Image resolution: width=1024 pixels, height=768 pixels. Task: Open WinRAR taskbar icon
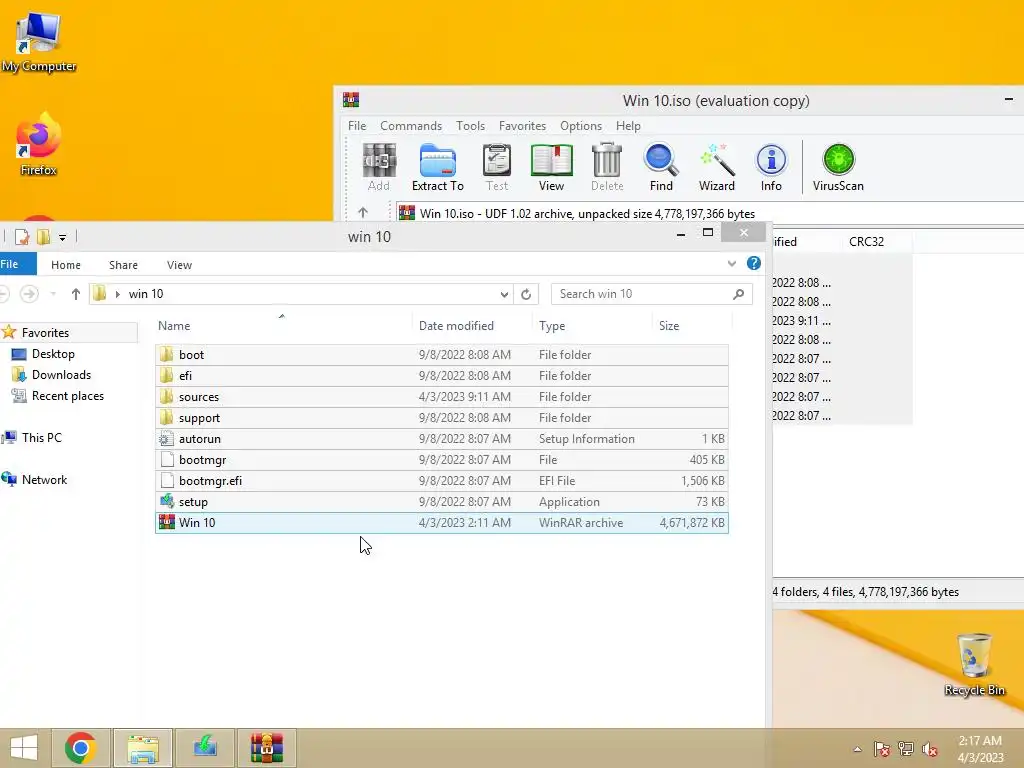coord(266,748)
